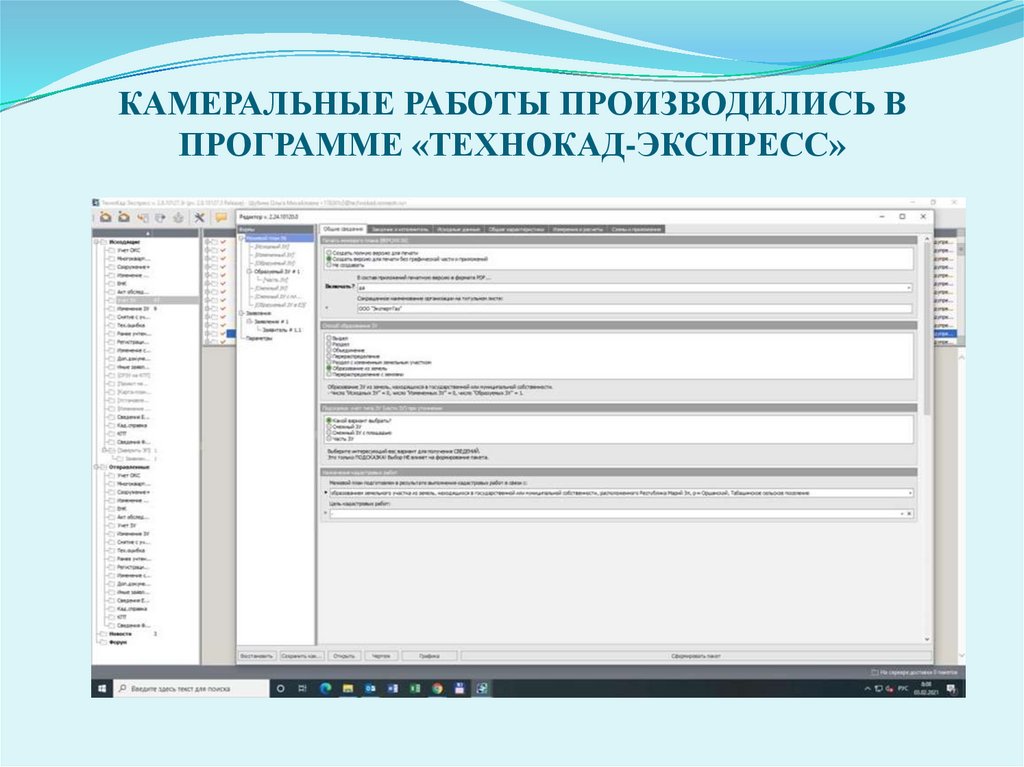Click the undo arrow icon in the toolbar
This screenshot has height=767, width=1024.
(143, 217)
